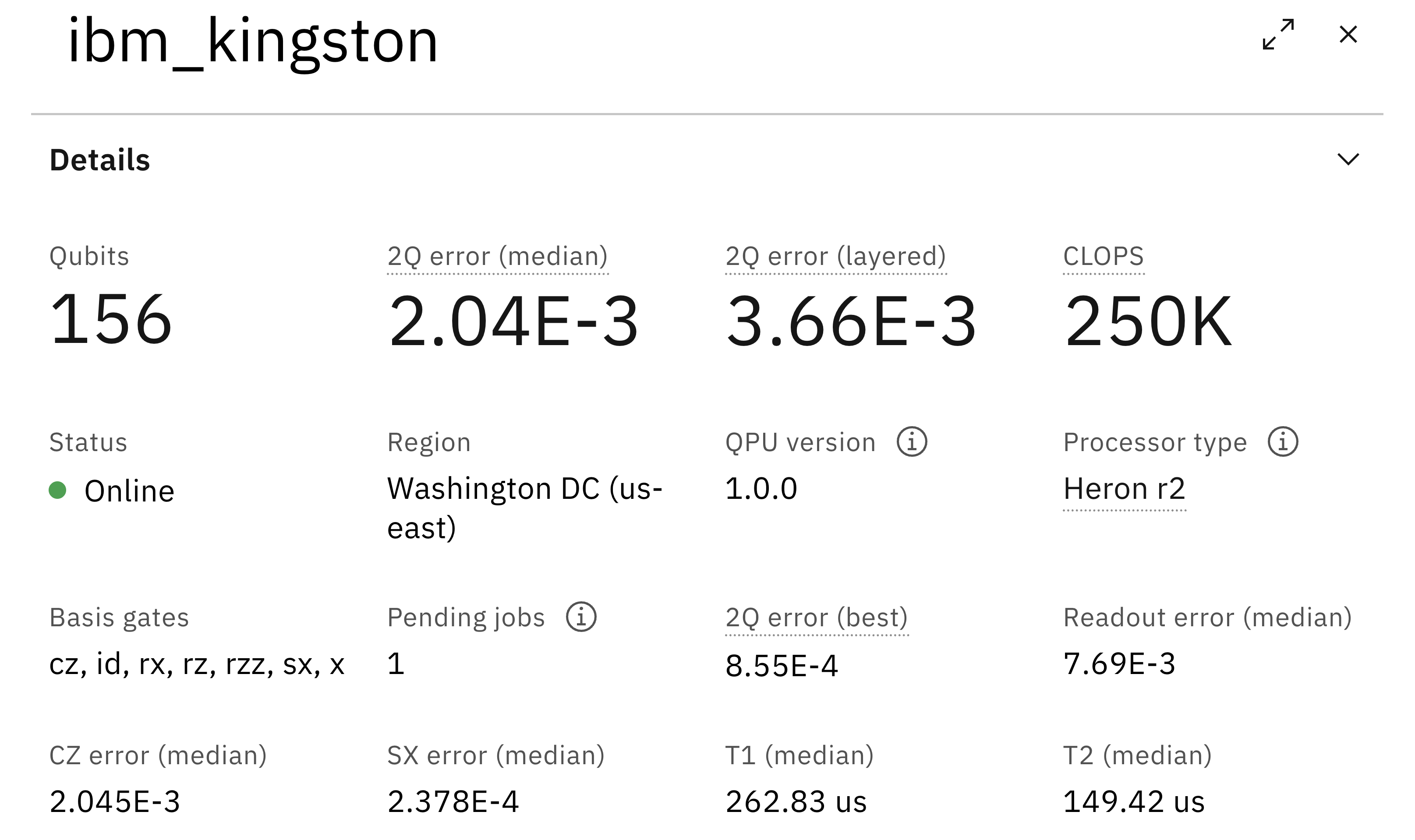Viewport: 1415px width, 840px height.
Task: Click the Pending jobs info icon
Action: click(581, 616)
